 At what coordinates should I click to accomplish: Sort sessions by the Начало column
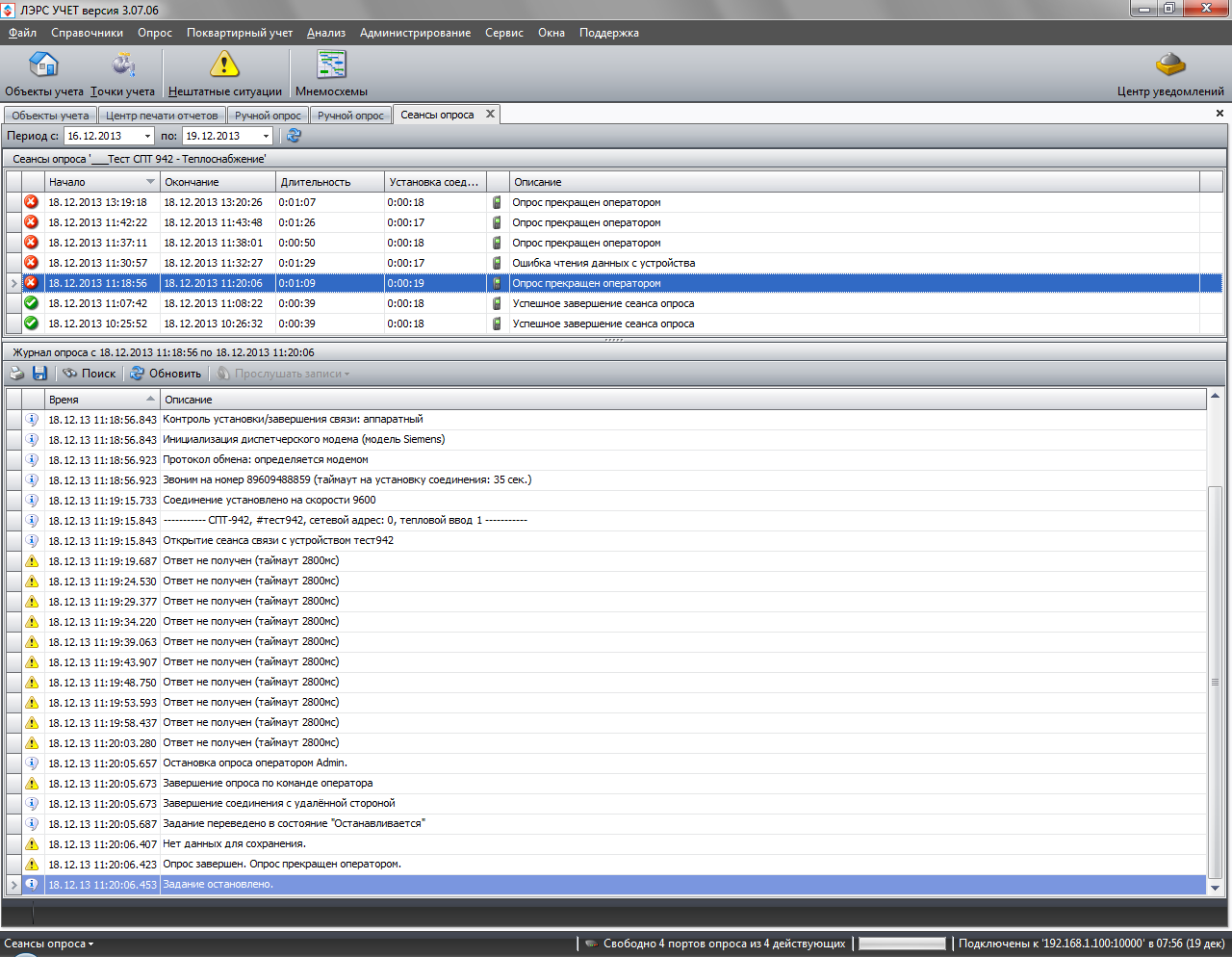(x=101, y=182)
